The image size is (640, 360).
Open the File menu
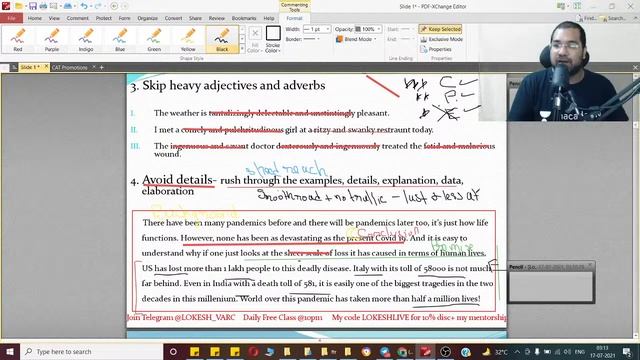[x=11, y=18]
